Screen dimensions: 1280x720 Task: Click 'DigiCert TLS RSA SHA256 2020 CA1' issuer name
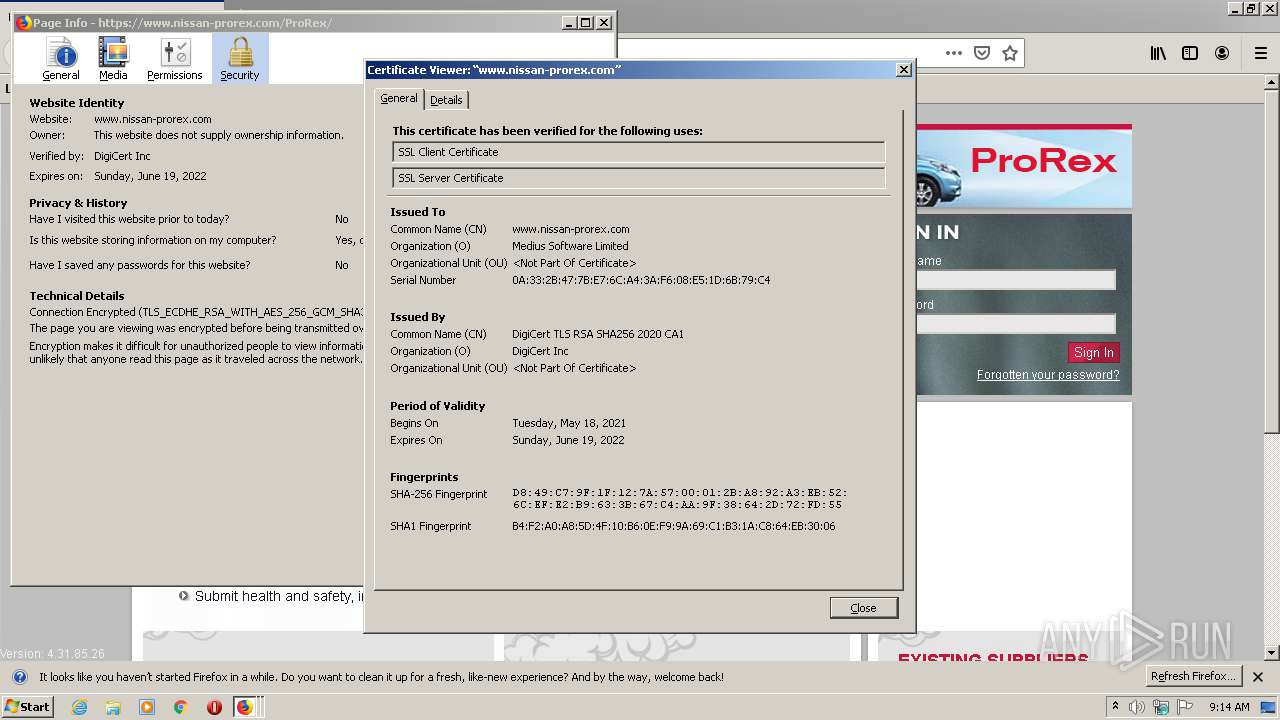pyautogui.click(x=598, y=334)
